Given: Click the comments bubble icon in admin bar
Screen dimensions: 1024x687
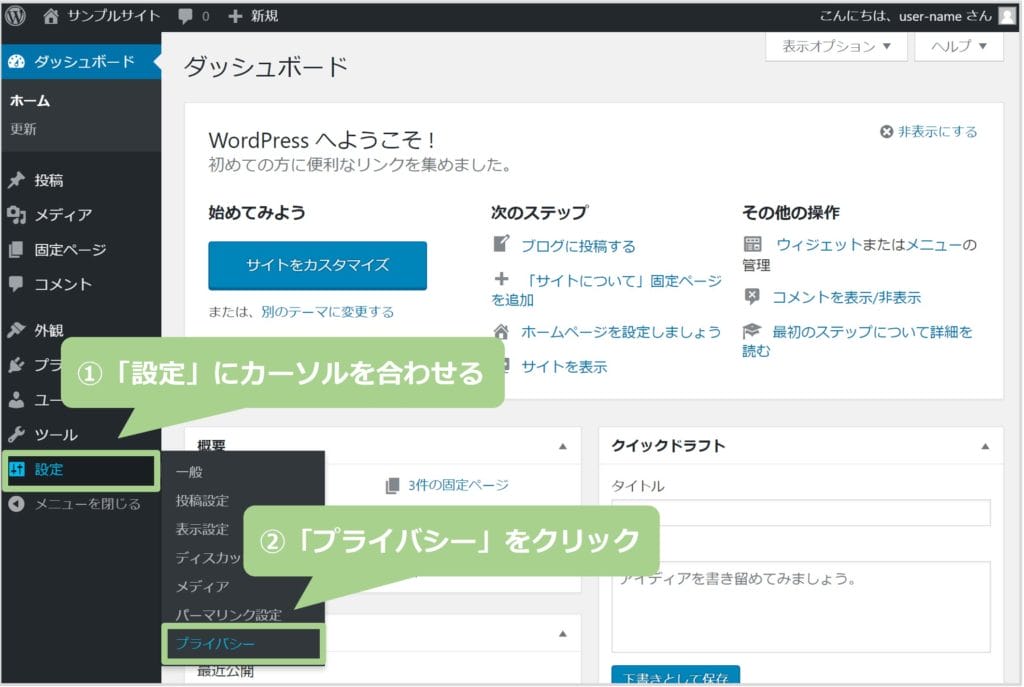Looking at the screenshot, I should [x=185, y=16].
